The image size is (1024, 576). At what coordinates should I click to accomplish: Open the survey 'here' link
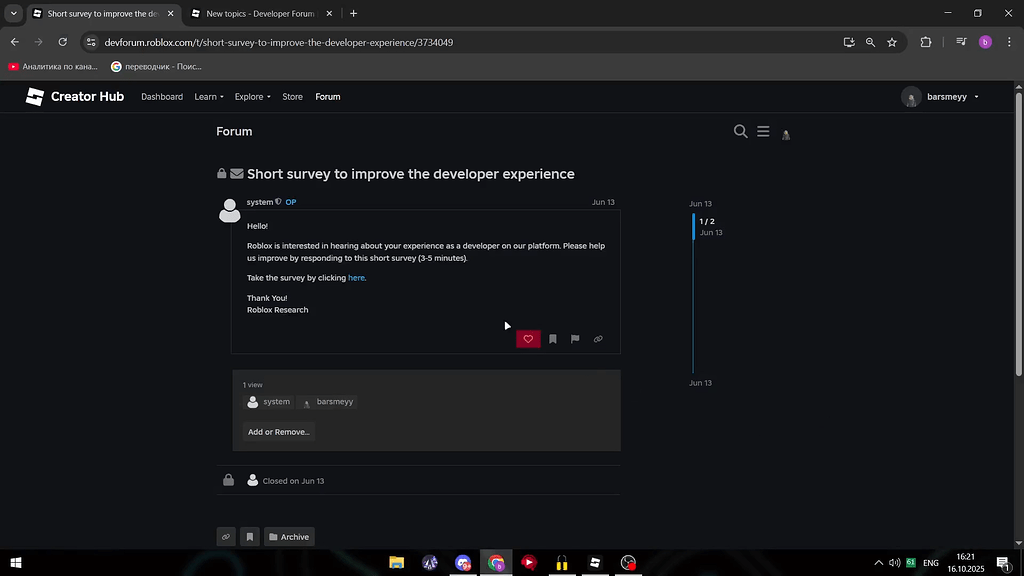(x=356, y=278)
